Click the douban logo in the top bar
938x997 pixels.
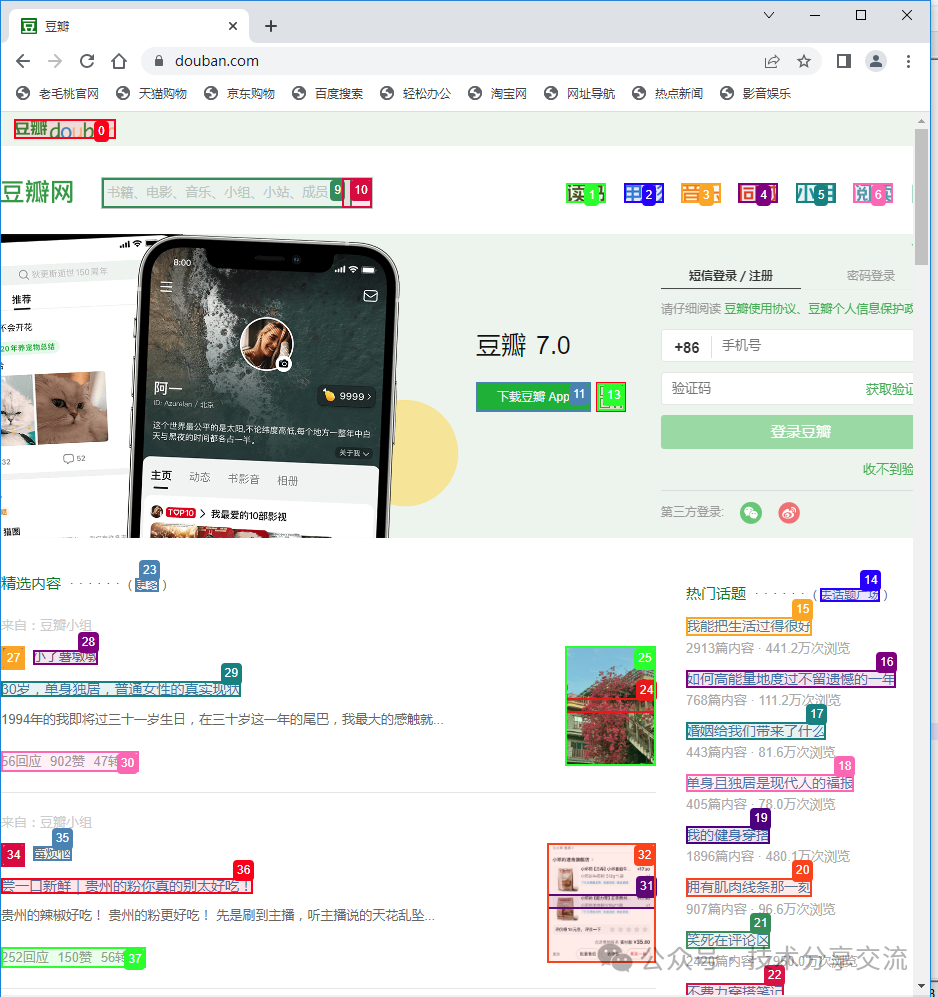(x=64, y=130)
